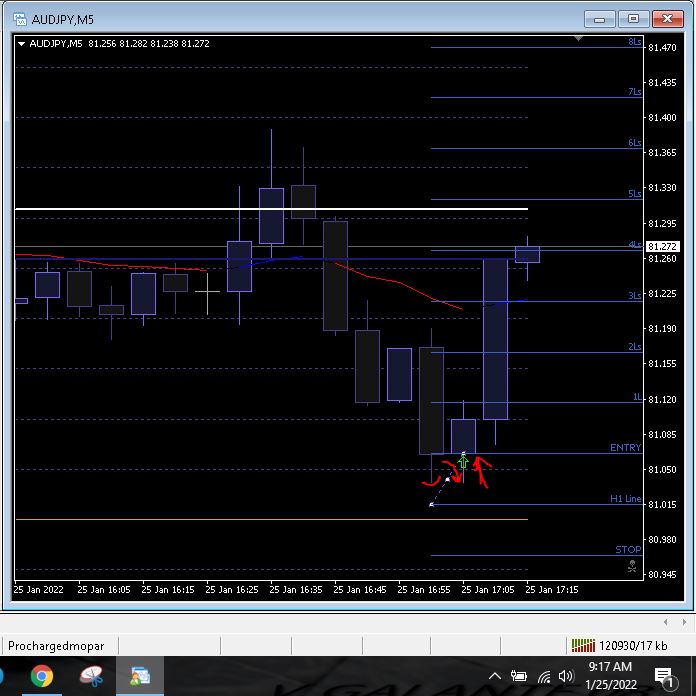The width and height of the screenshot is (696, 696).
Task: Click the connection bars traffic indicator
Action: tap(583, 645)
